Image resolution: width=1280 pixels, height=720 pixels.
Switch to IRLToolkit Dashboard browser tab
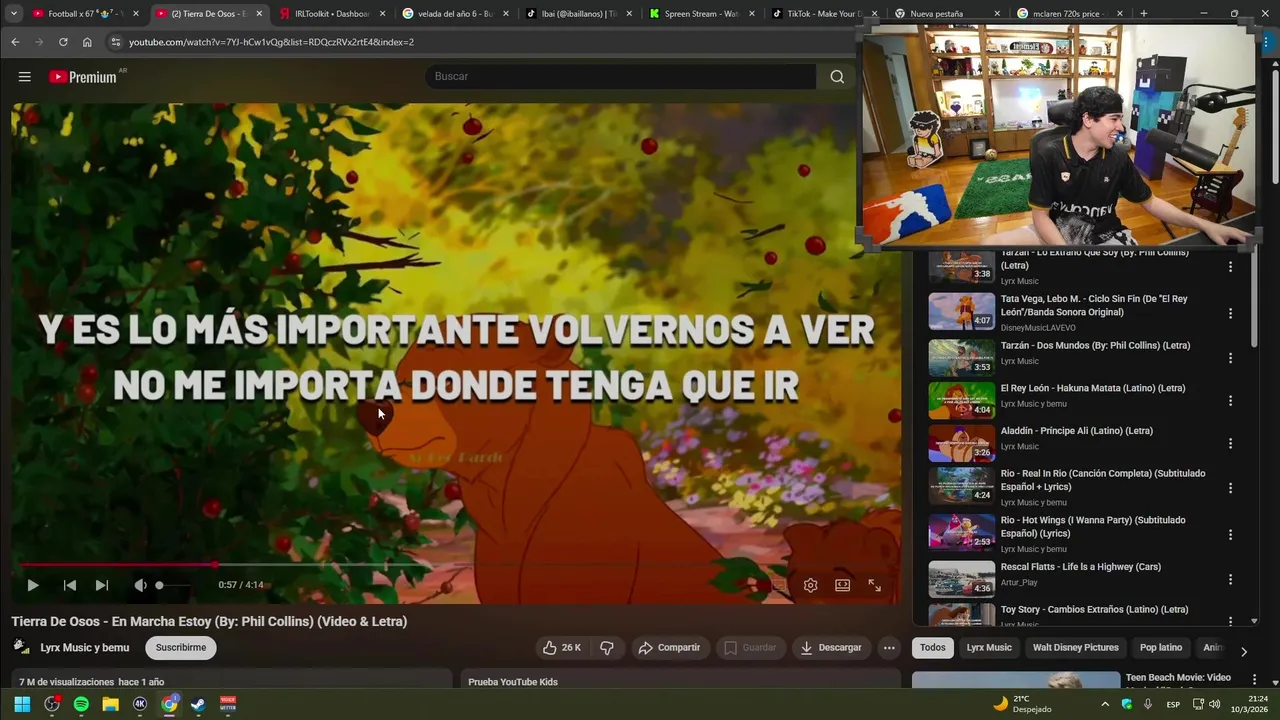coord(332,14)
